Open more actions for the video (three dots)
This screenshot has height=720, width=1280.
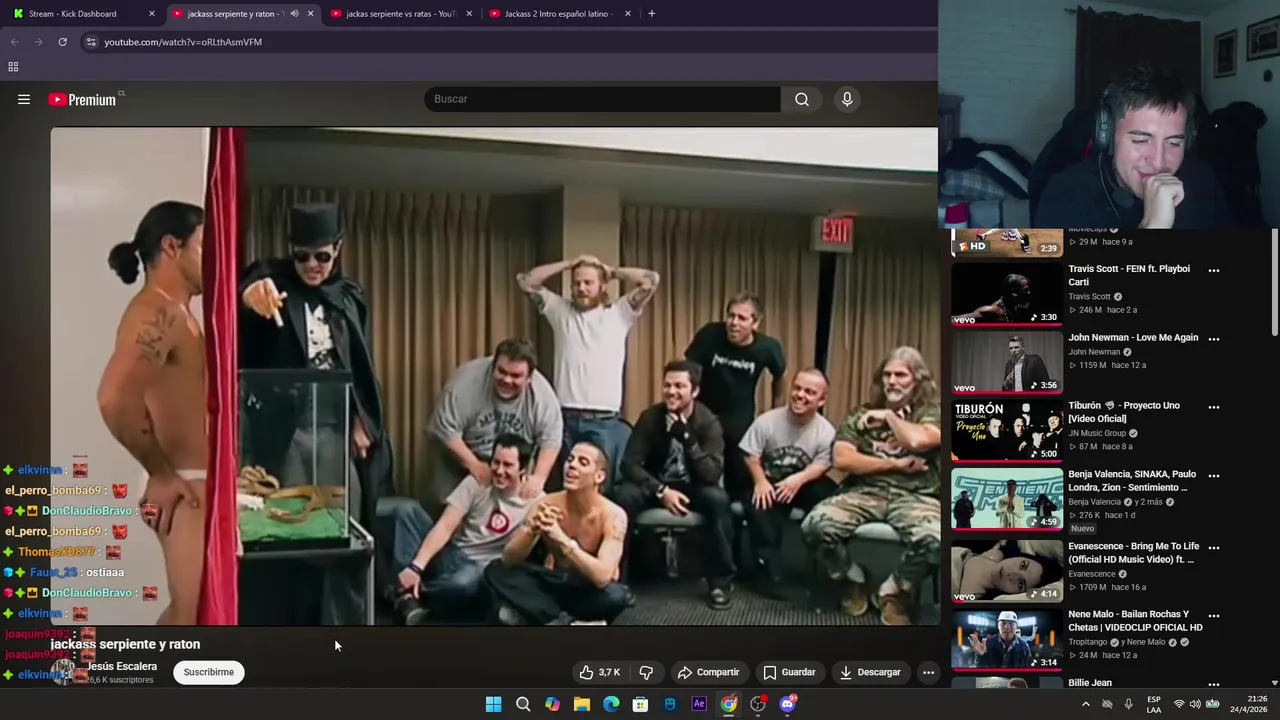[x=928, y=672]
